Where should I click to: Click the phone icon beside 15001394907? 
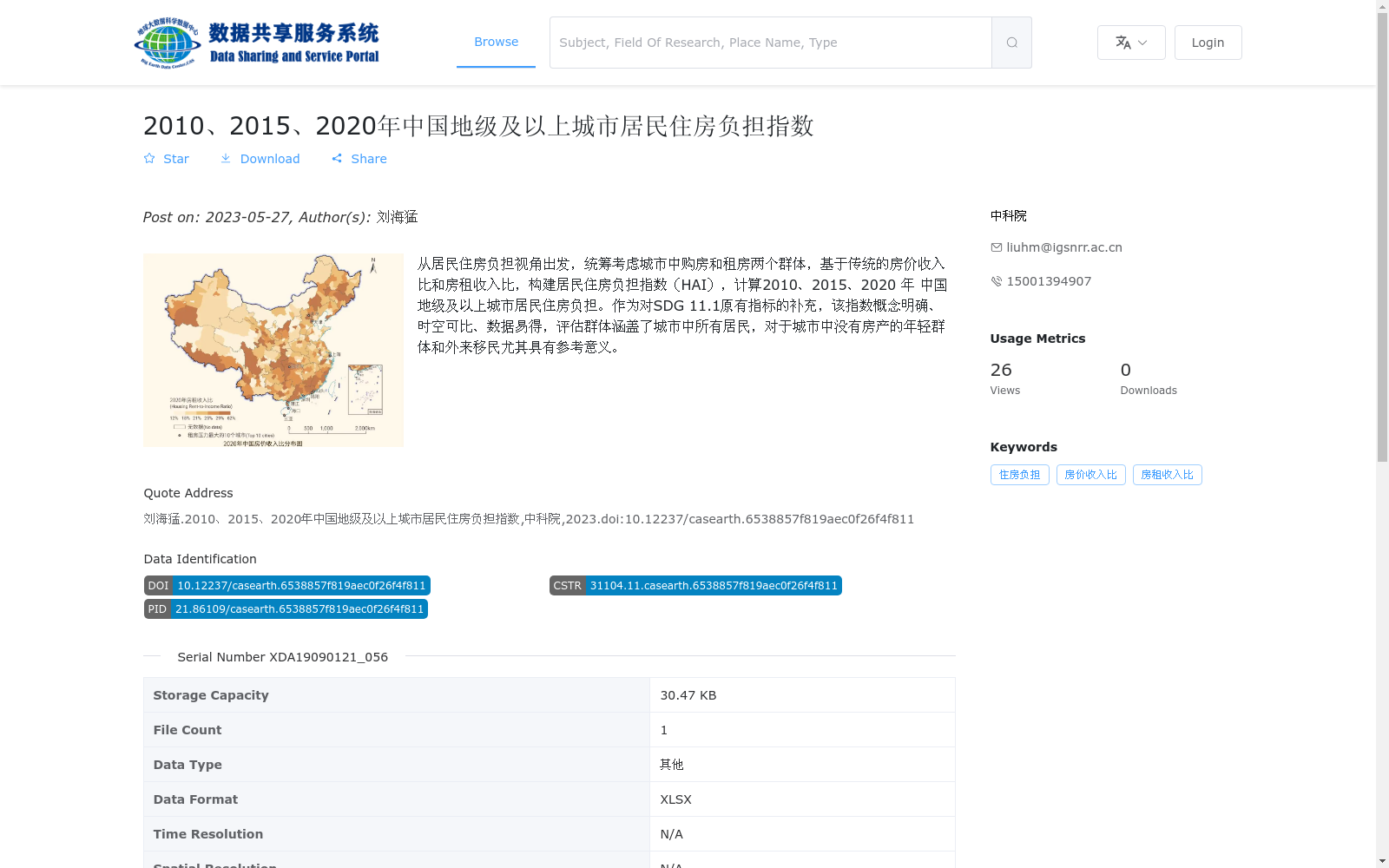pos(997,281)
